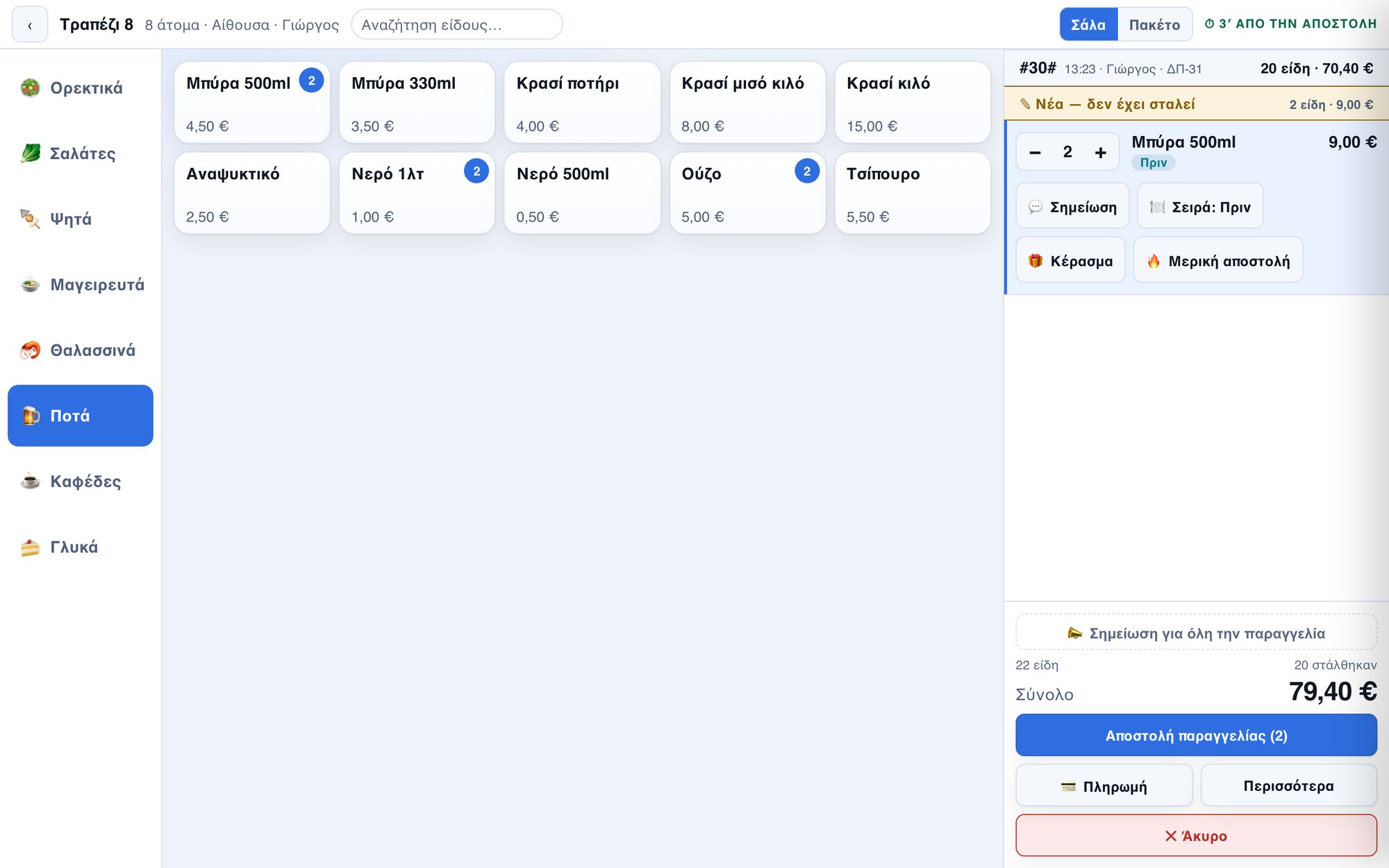1389x868 pixels.
Task: Click the Σημείωση speech bubble icon
Action: tap(1035, 207)
